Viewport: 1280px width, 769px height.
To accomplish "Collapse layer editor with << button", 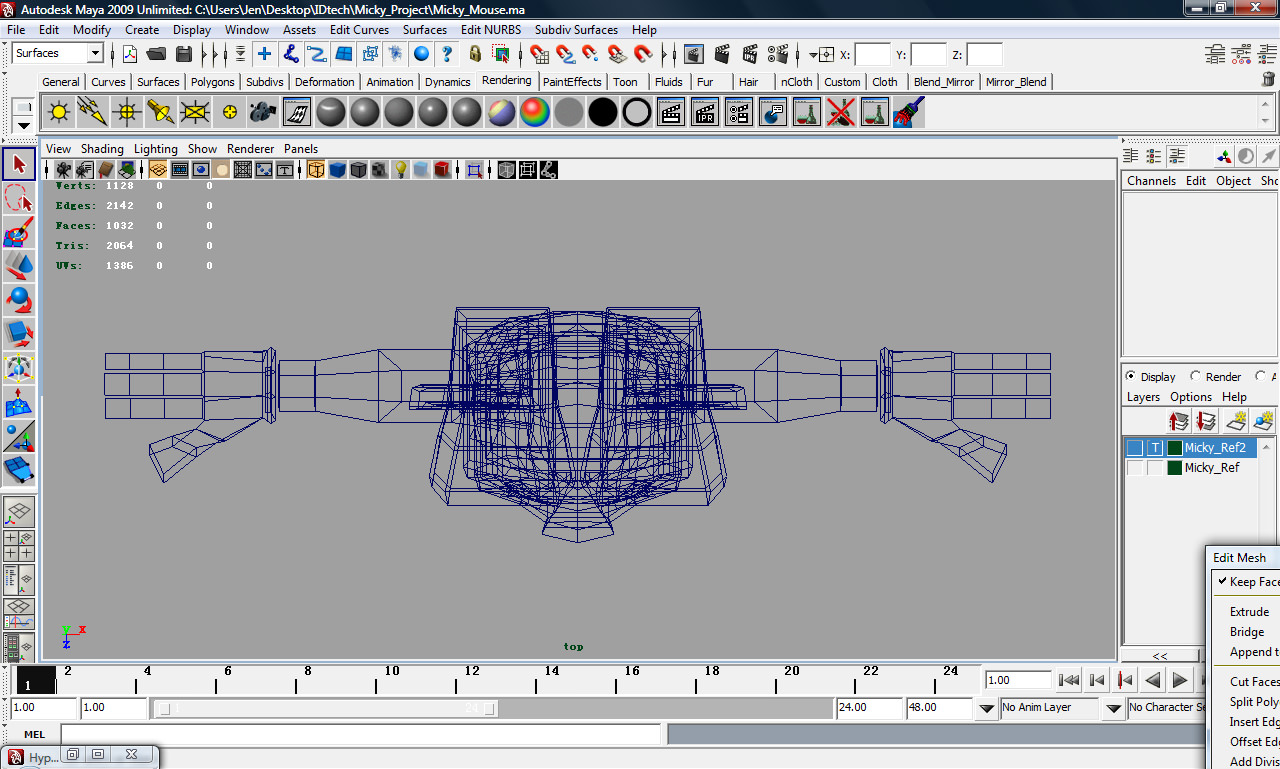I will pyautogui.click(x=1160, y=656).
